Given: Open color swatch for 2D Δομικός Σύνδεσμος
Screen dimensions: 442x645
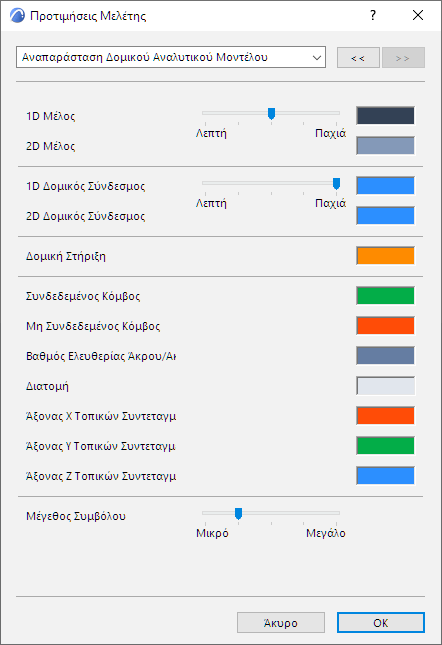Looking at the screenshot, I should (385, 216).
